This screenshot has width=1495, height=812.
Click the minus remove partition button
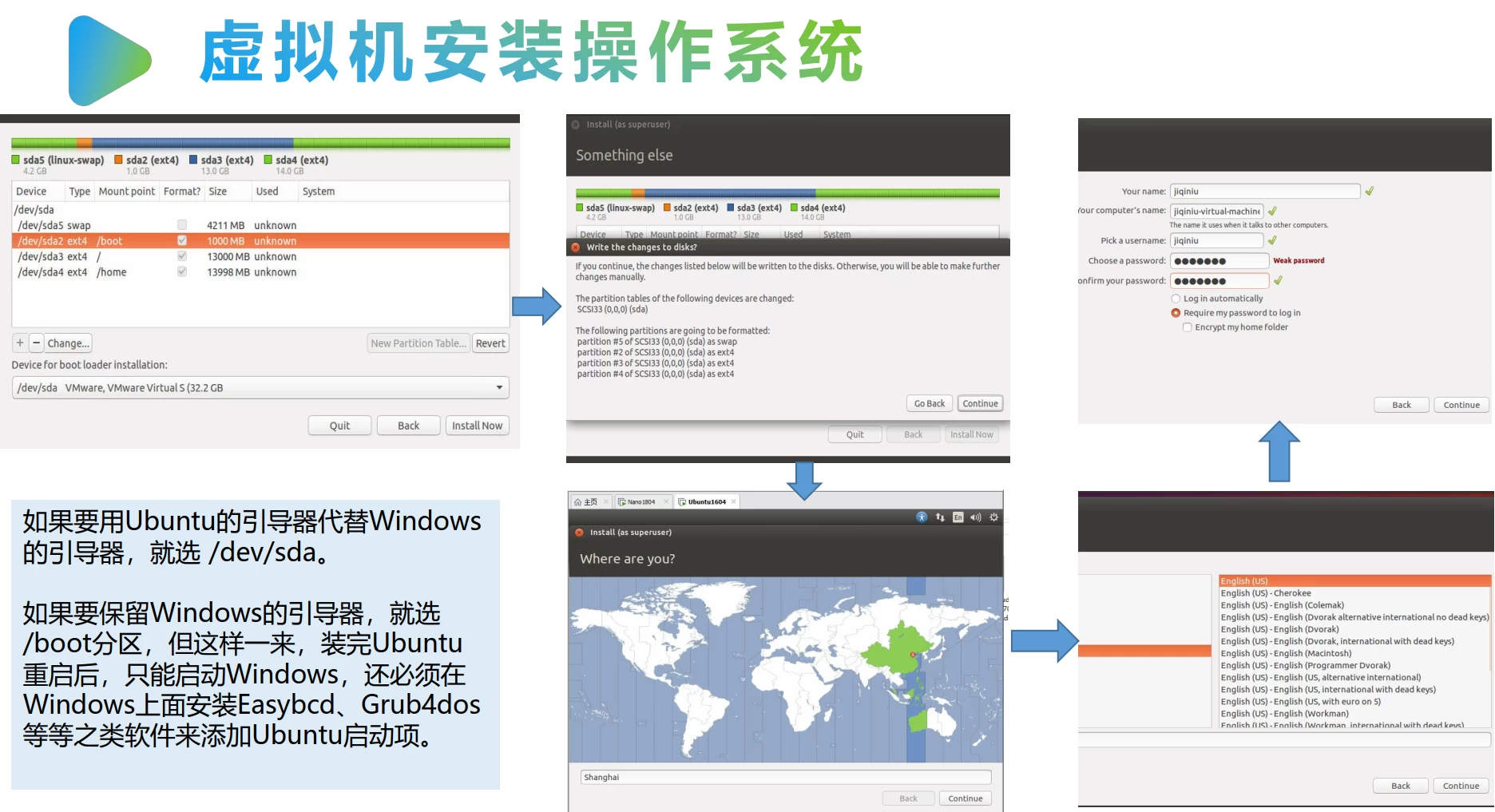coord(36,343)
